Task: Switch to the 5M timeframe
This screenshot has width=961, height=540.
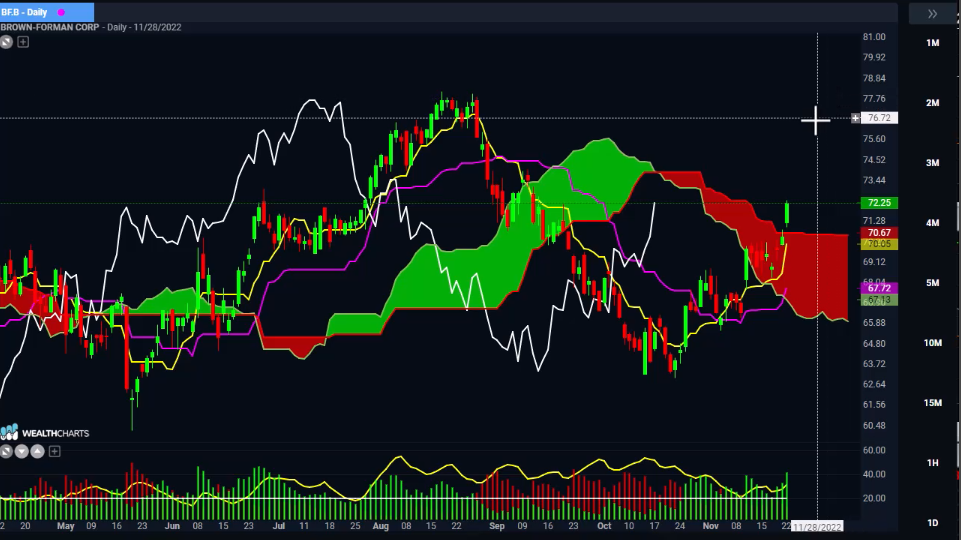Action: (x=932, y=283)
